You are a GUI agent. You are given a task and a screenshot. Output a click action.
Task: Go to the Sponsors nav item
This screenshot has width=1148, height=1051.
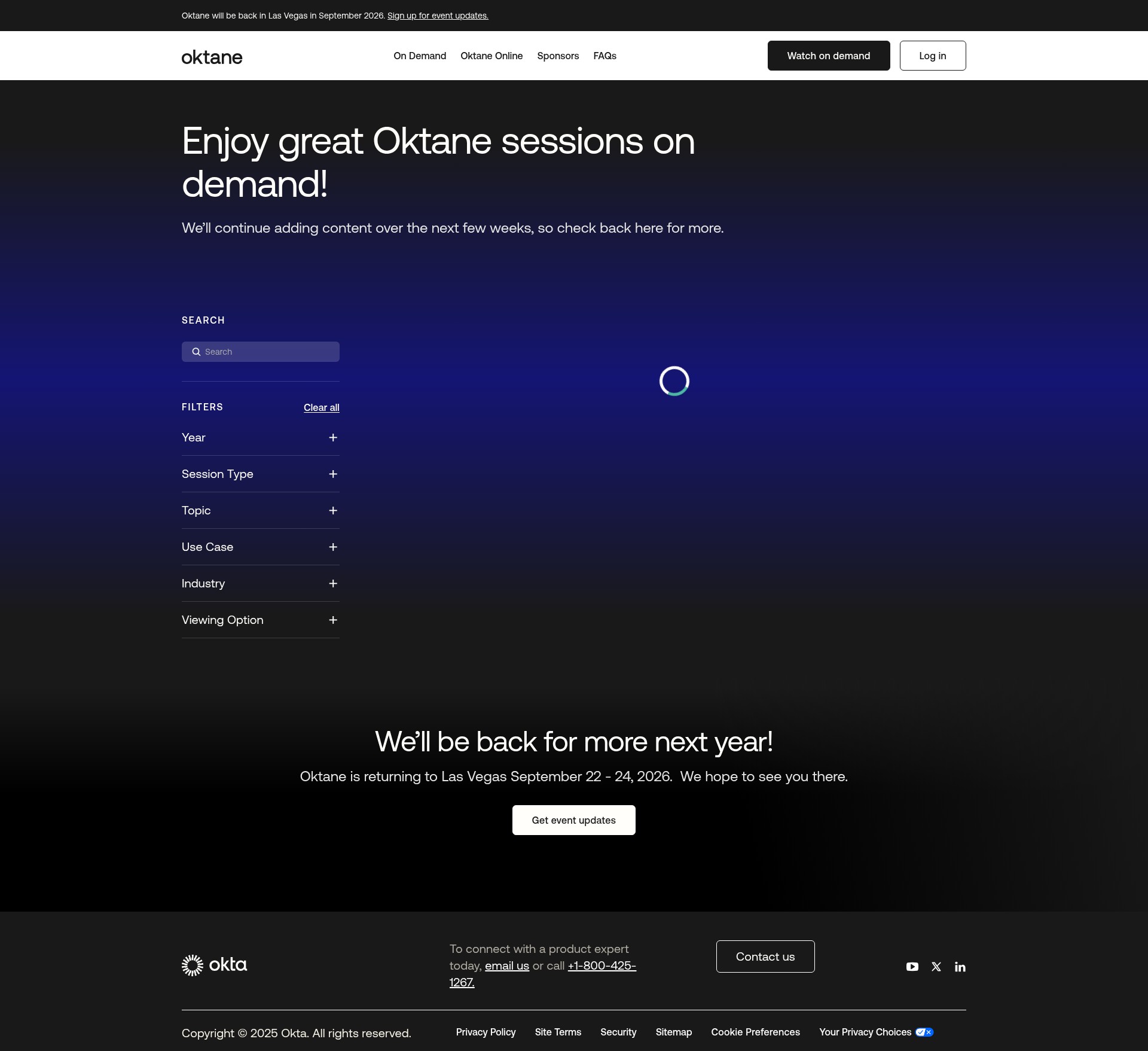coord(558,56)
